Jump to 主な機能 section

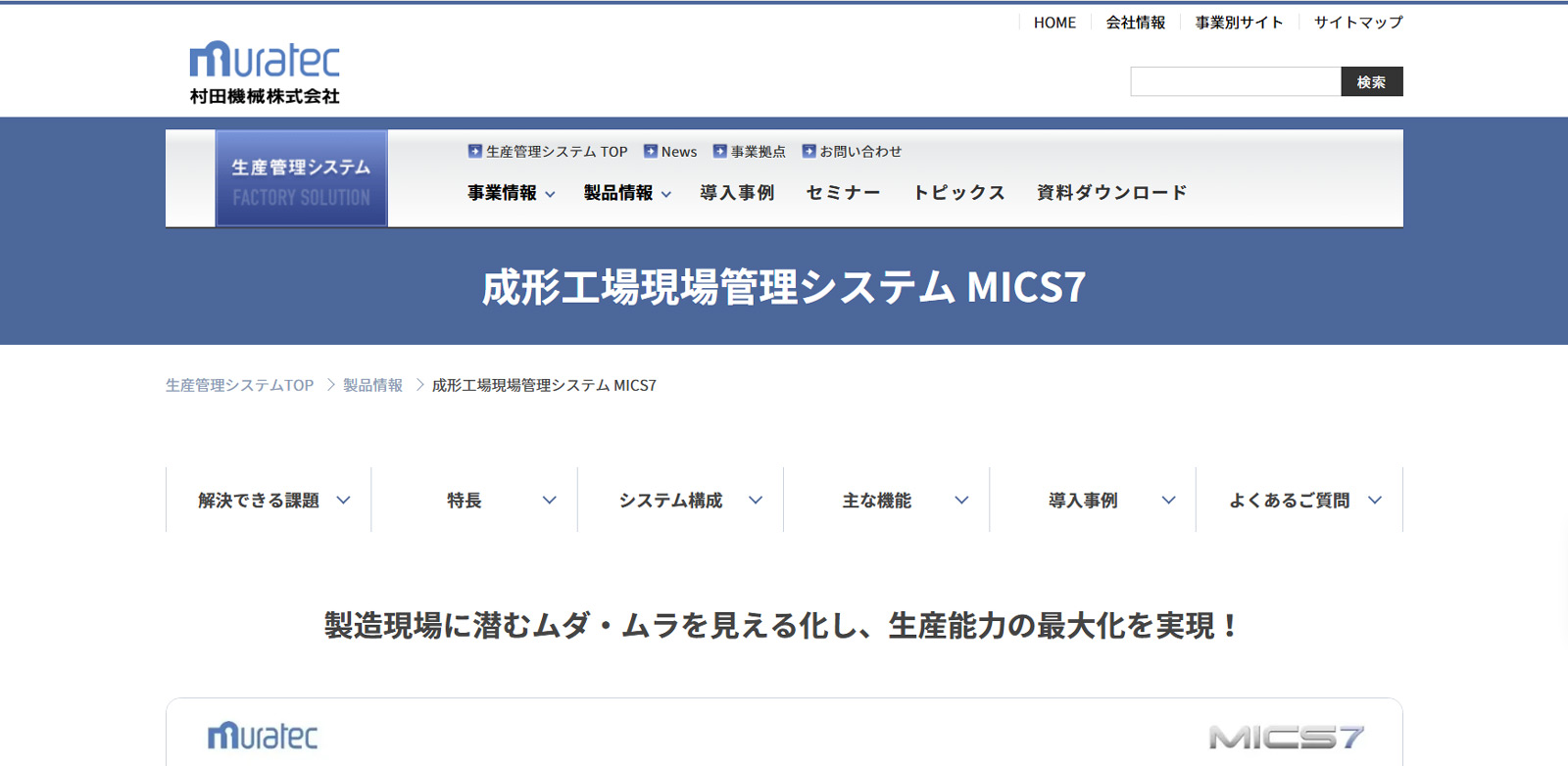(887, 500)
